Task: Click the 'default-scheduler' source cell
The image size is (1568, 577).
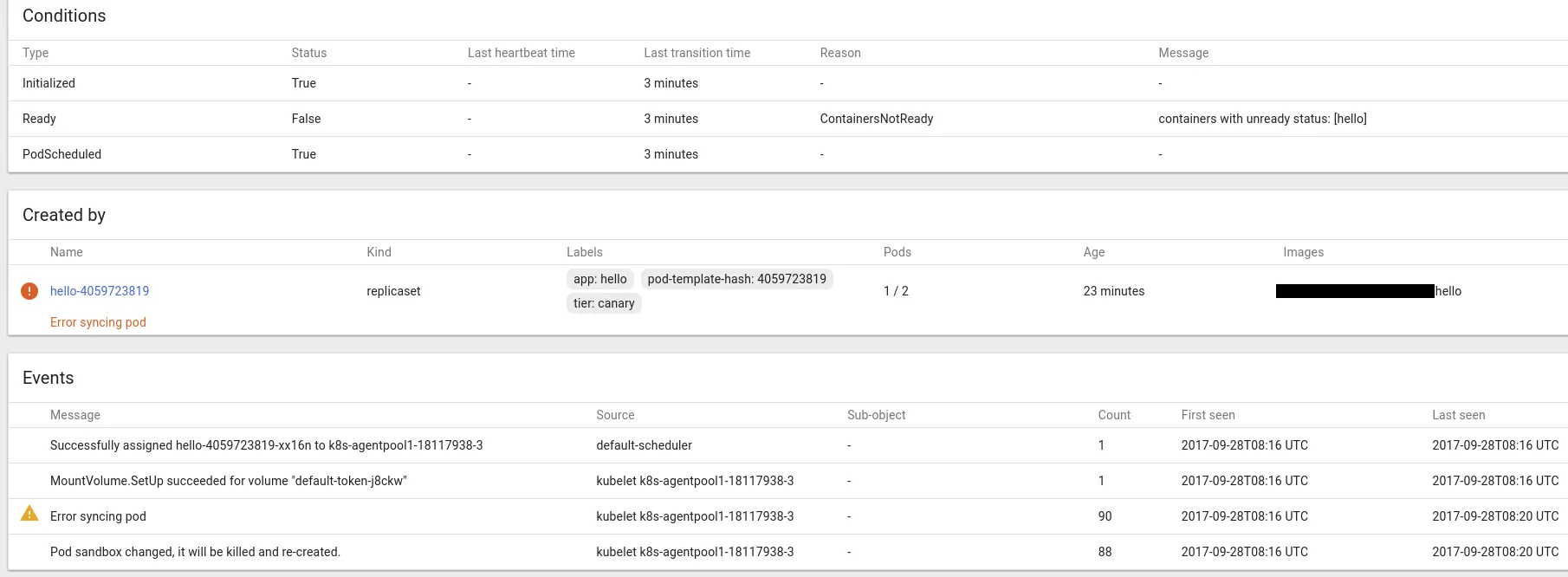Action: coord(644,445)
